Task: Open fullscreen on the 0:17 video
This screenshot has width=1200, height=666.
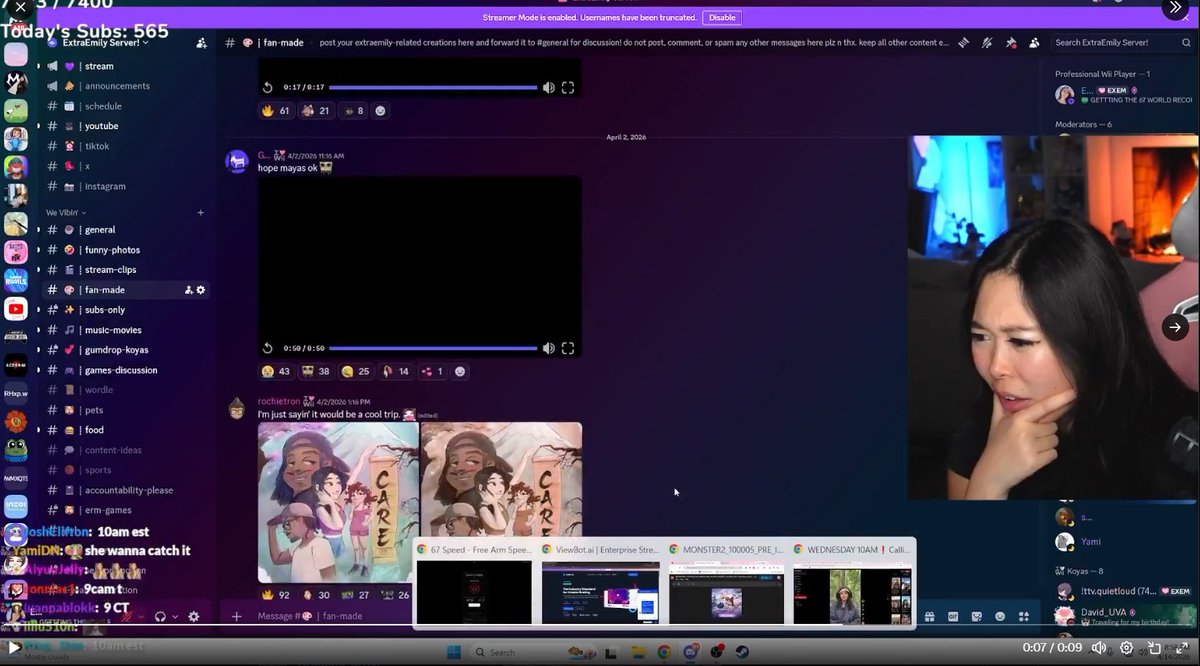Action: point(568,88)
